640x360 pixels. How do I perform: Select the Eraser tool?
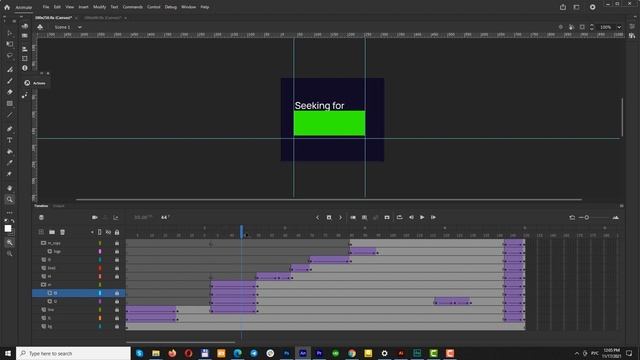point(10,92)
